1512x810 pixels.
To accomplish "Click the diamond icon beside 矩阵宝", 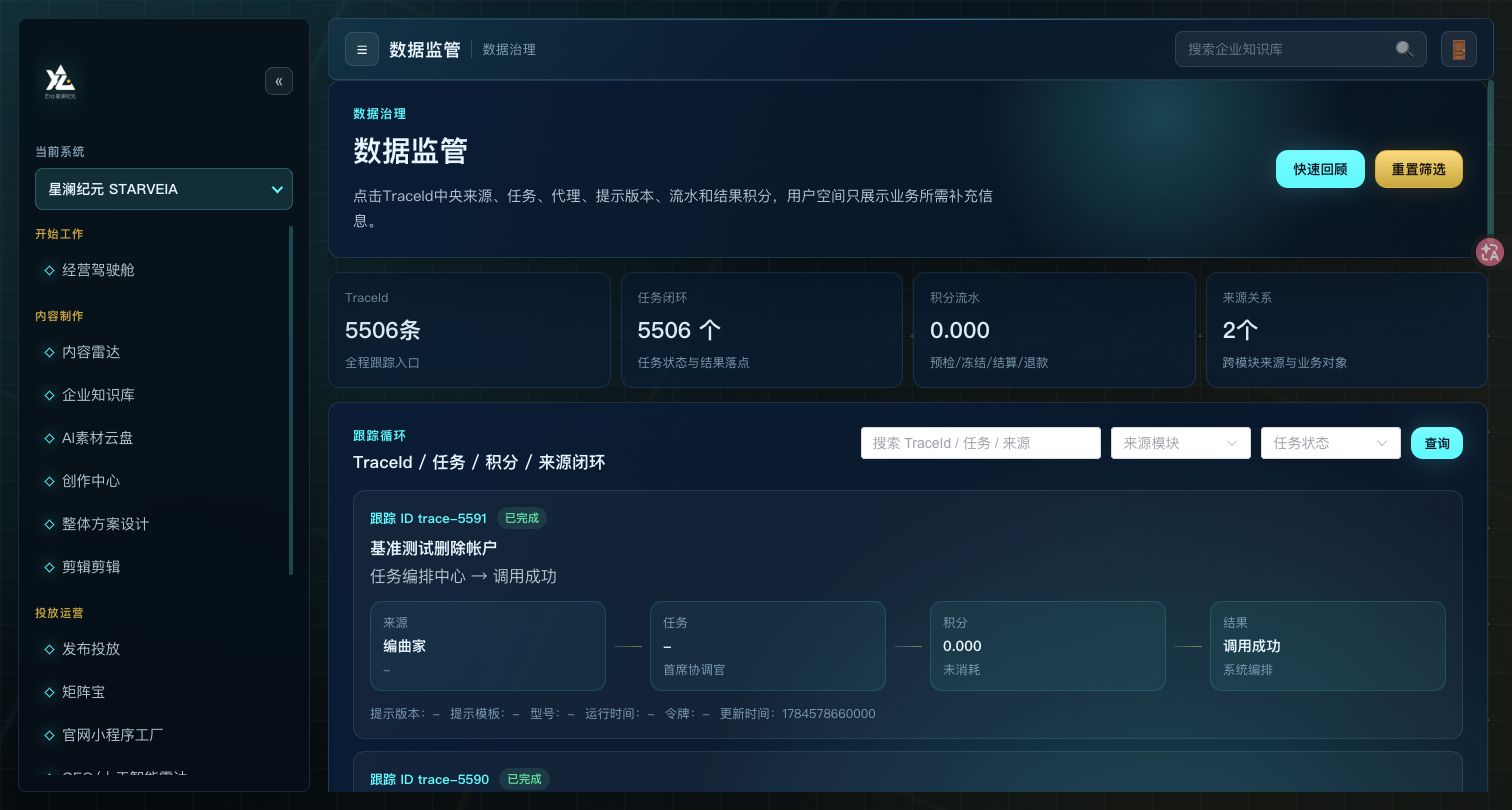I will (49, 692).
